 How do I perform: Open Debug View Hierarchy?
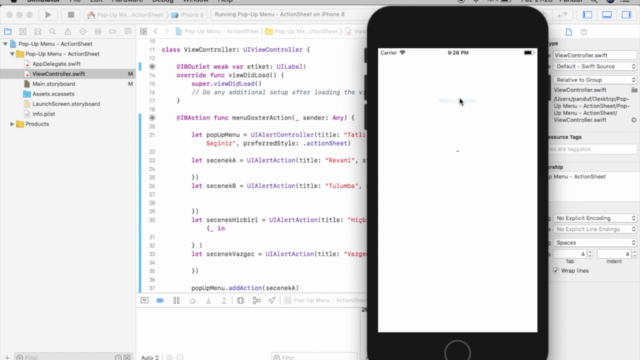point(240,300)
